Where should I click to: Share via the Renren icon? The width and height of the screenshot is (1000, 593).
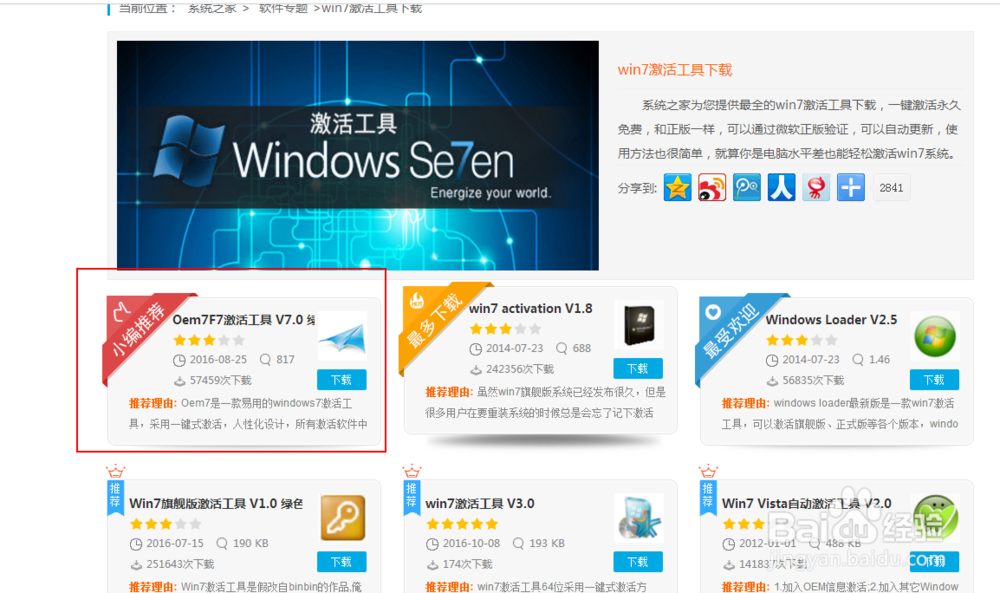tap(781, 187)
